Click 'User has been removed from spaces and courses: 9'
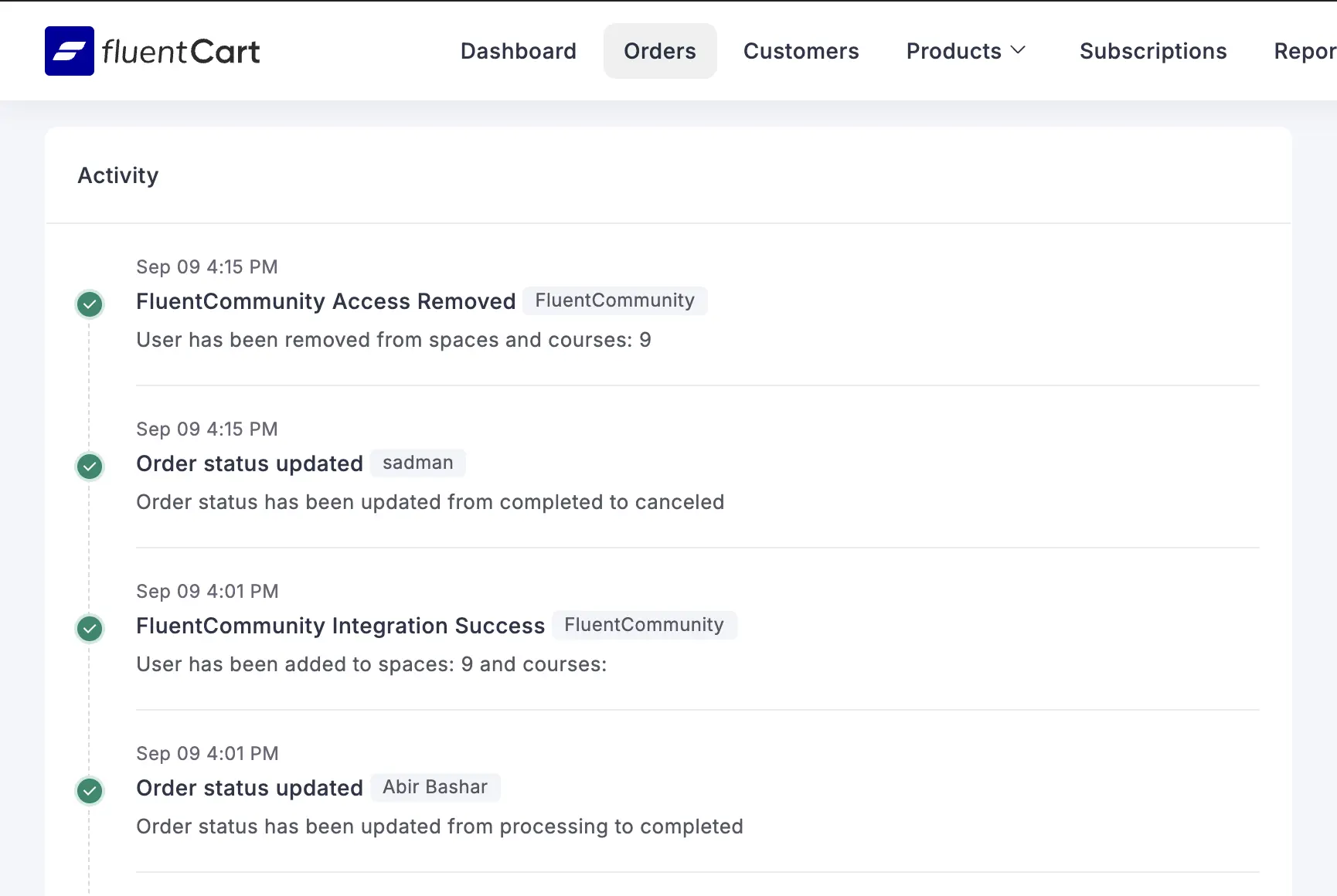 tap(394, 340)
